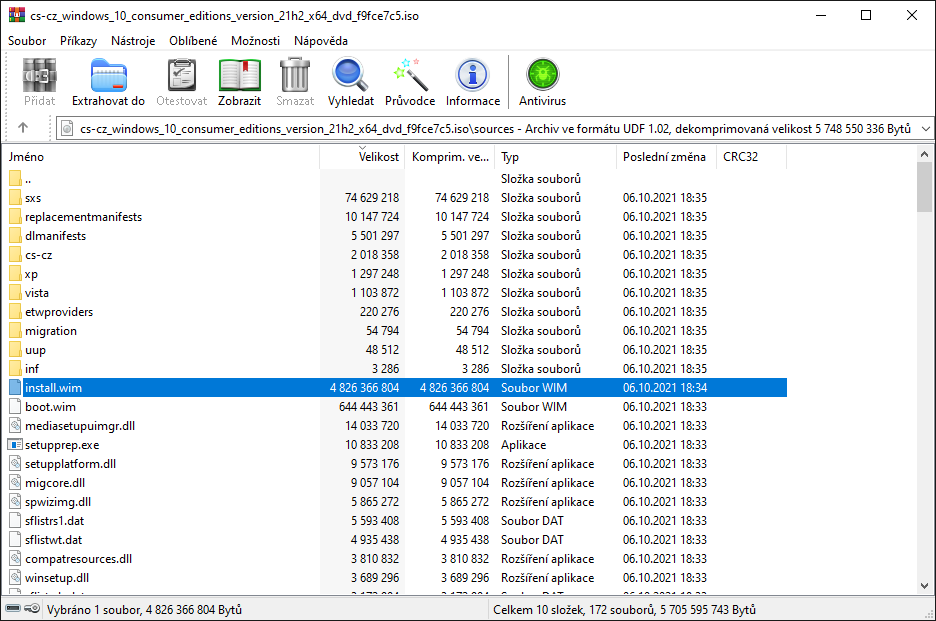Click the Přidat (Add) toolbar icon

coord(39,75)
